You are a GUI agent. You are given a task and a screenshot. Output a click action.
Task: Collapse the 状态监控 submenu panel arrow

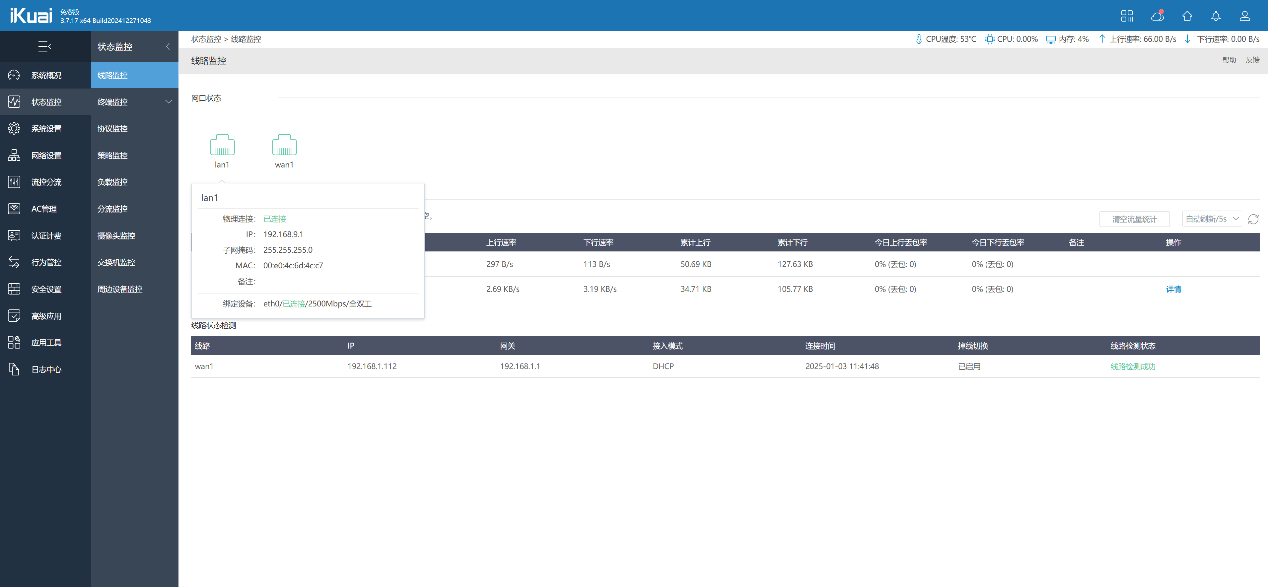click(167, 46)
